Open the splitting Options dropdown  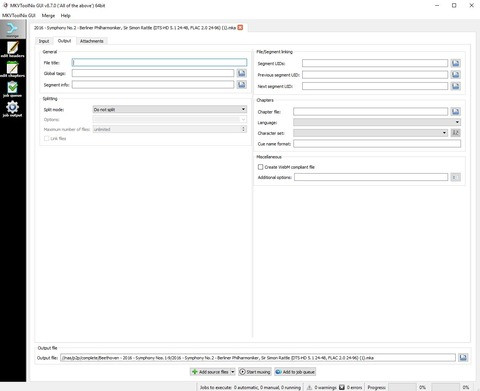point(170,119)
